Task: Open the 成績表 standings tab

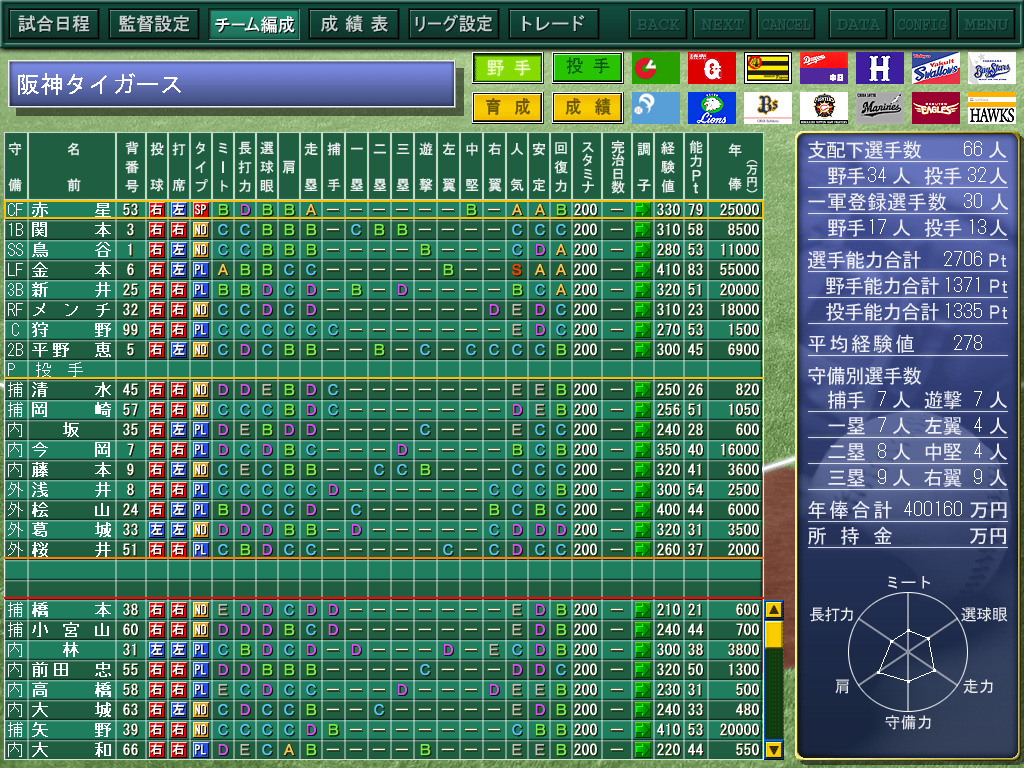Action: coord(354,24)
